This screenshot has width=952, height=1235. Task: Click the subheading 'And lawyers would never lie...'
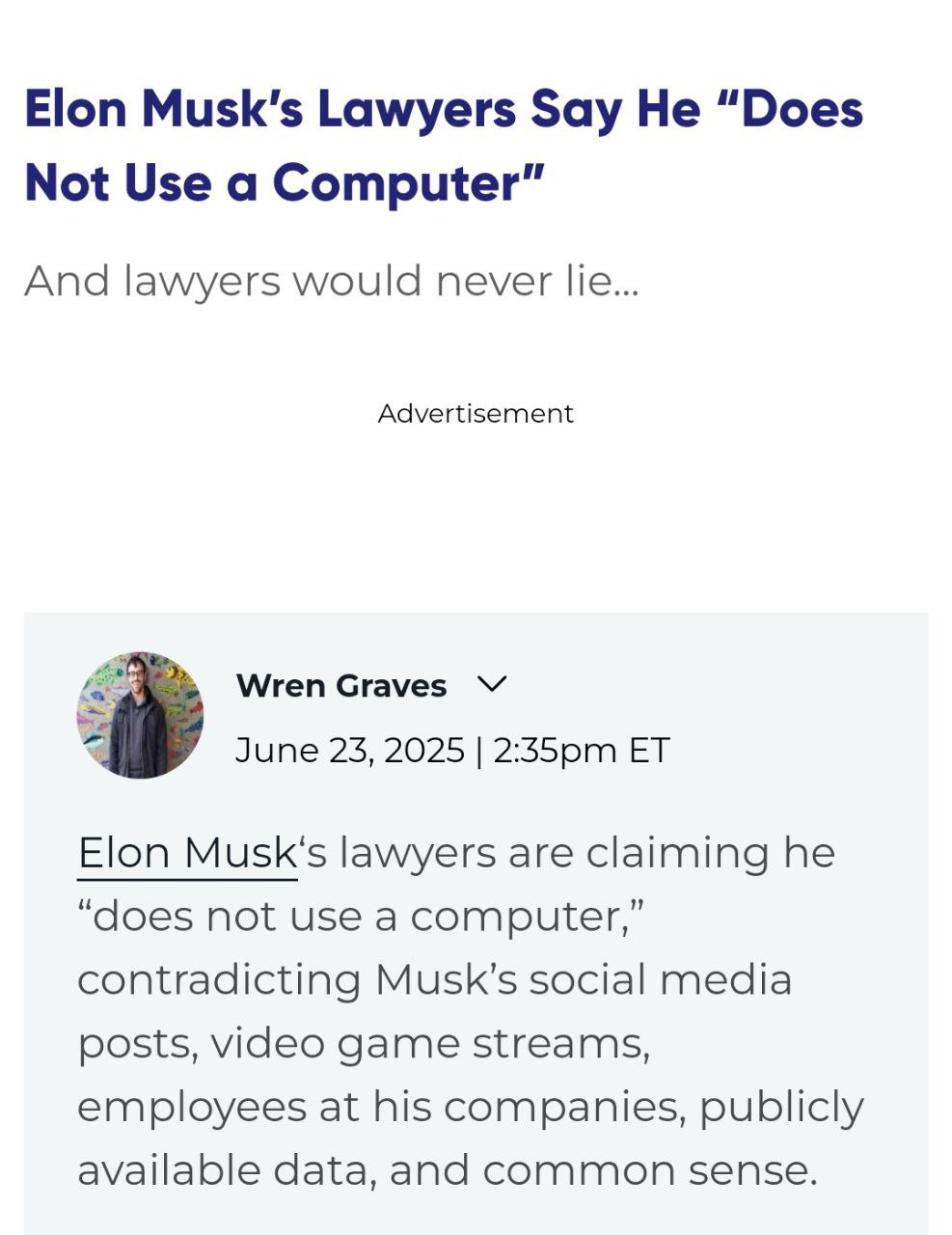click(331, 281)
